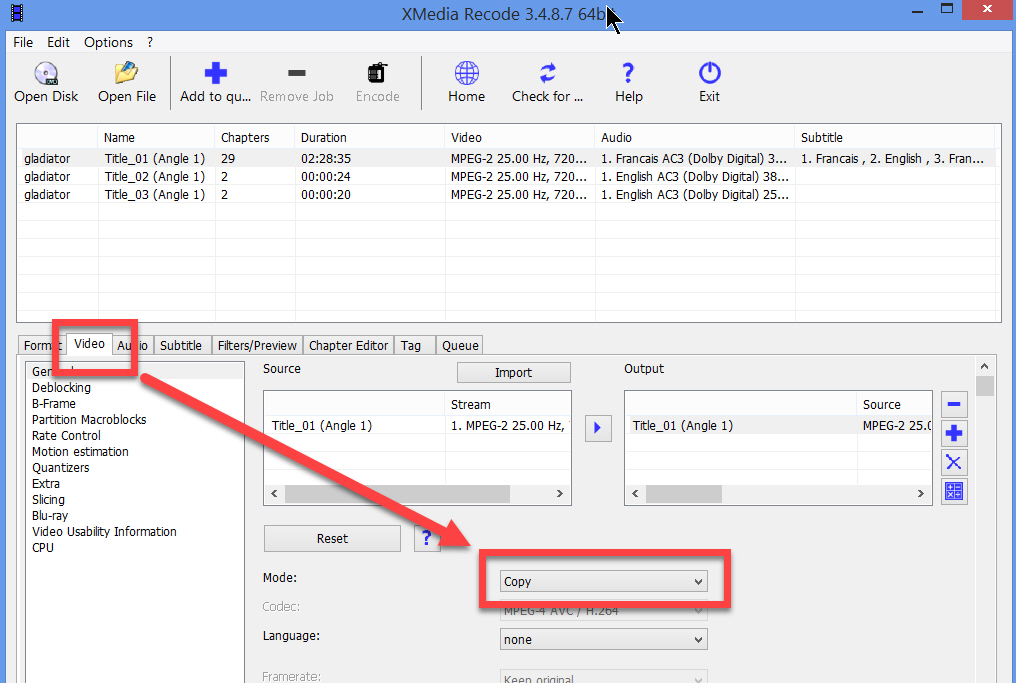This screenshot has width=1016, height=683.
Task: Switch to the Subtitle tab
Action: [x=181, y=345]
